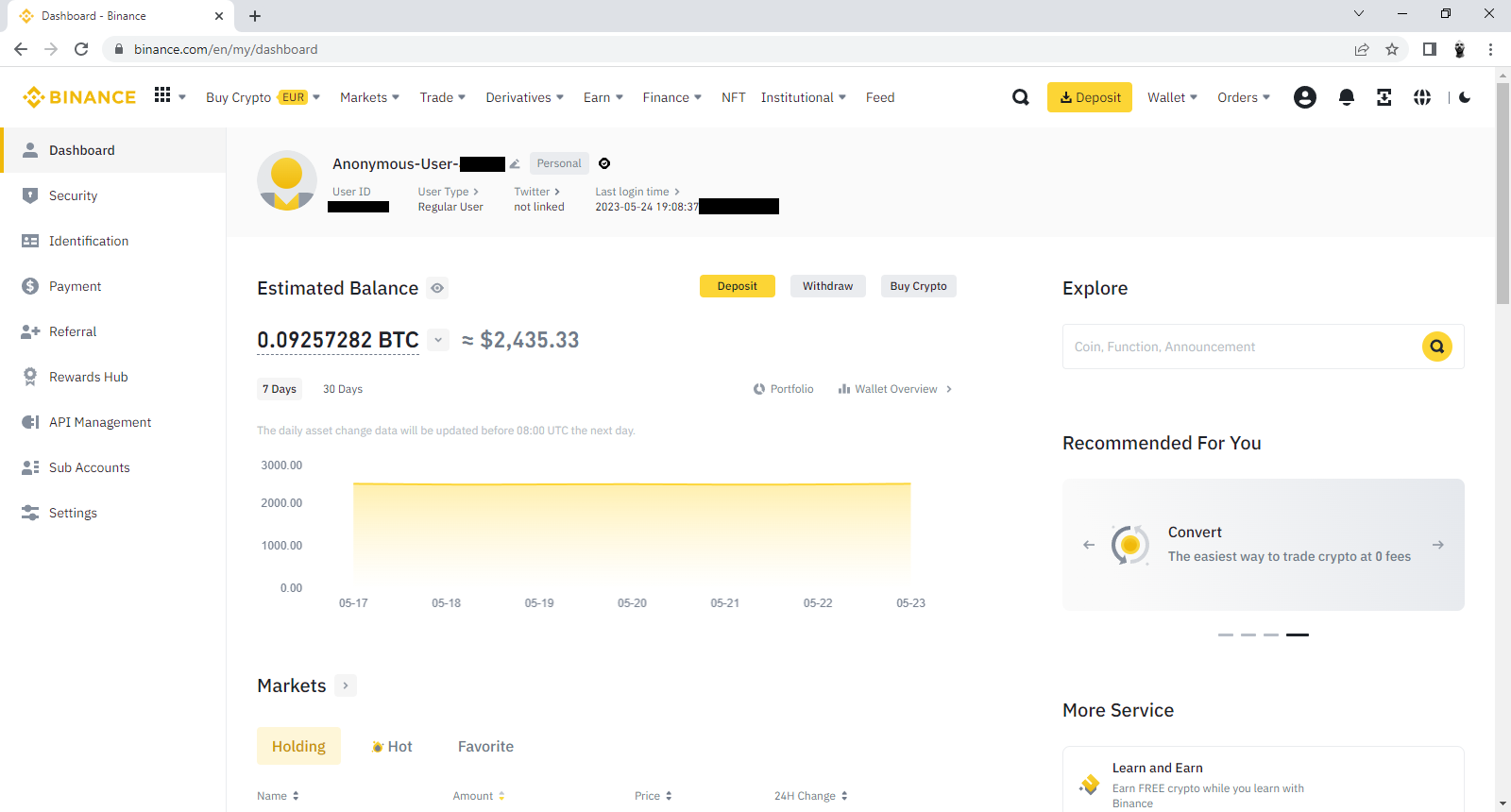Image resolution: width=1511 pixels, height=812 pixels.
Task: Click the yellow Deposit button in header
Action: point(1090,97)
